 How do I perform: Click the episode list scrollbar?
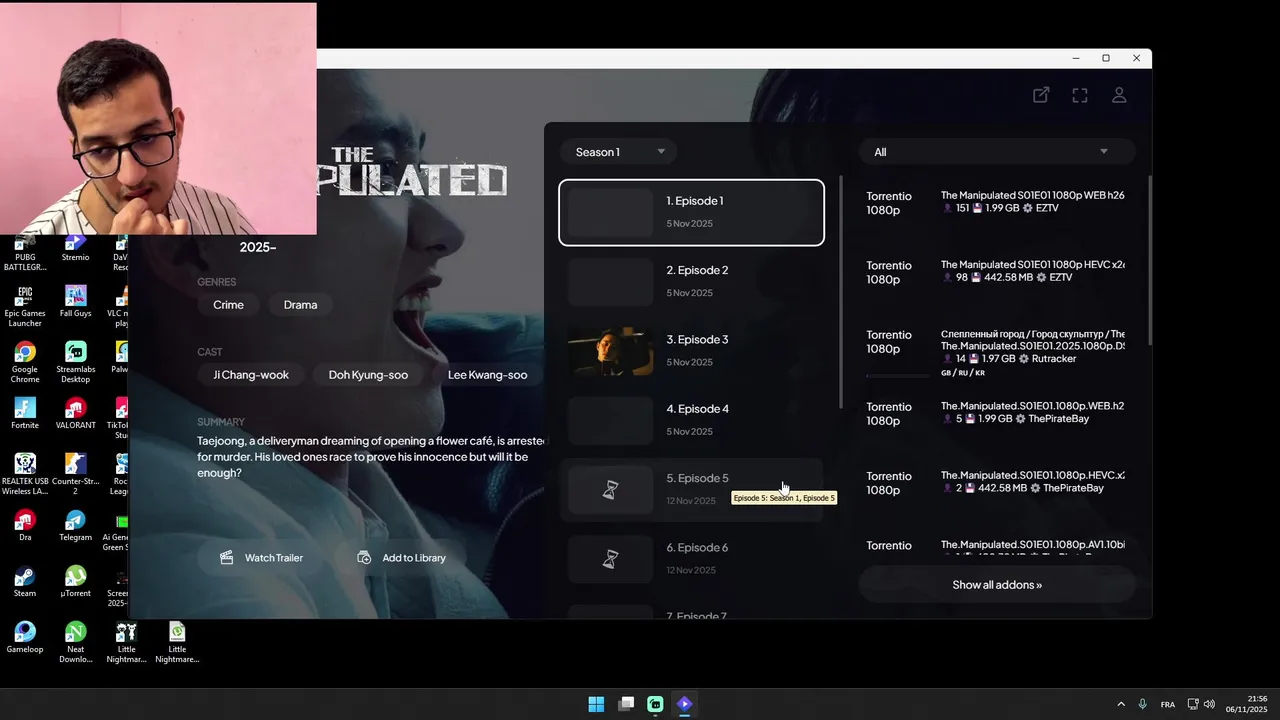pyautogui.click(x=841, y=292)
